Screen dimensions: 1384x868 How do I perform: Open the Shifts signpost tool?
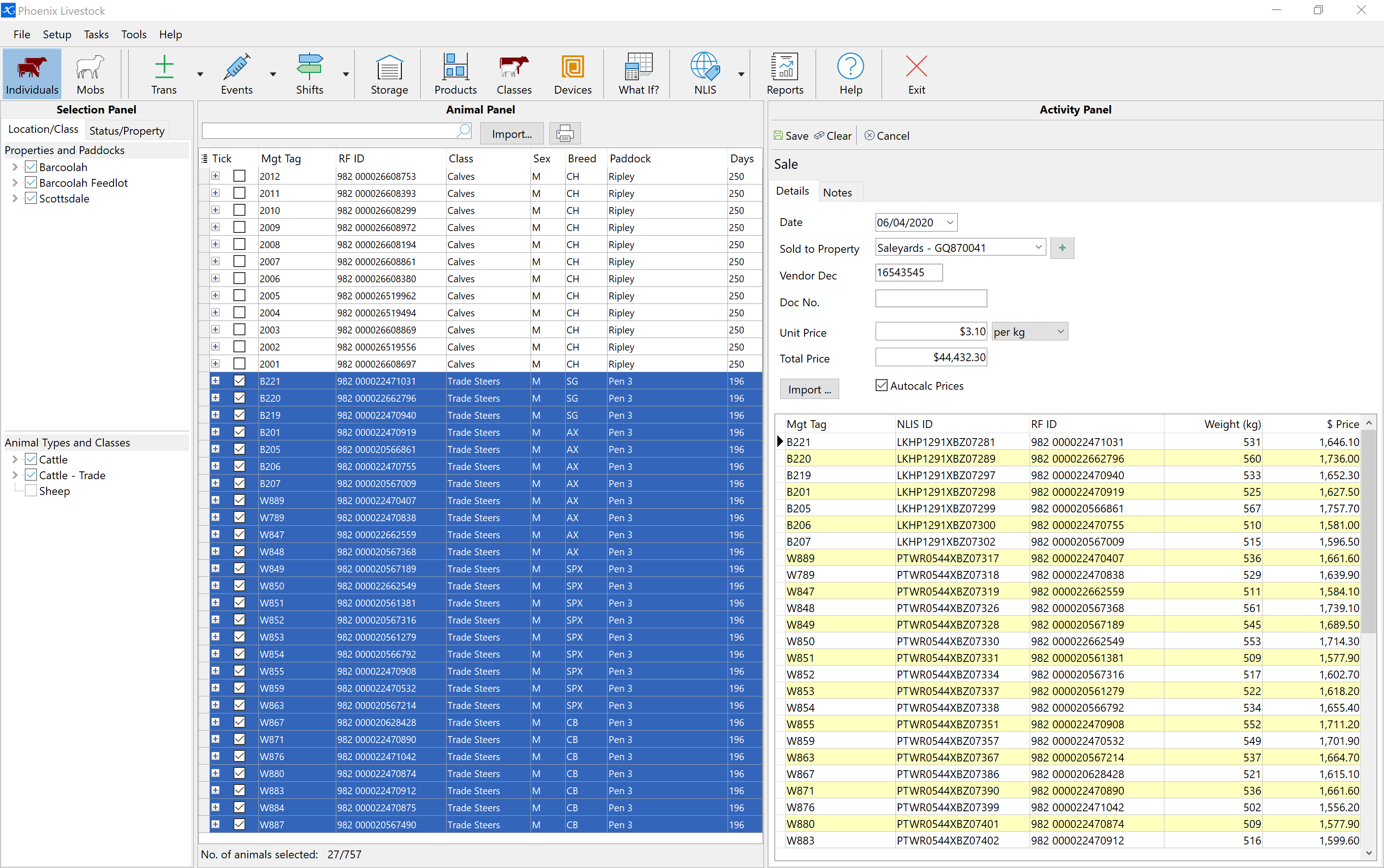[310, 73]
